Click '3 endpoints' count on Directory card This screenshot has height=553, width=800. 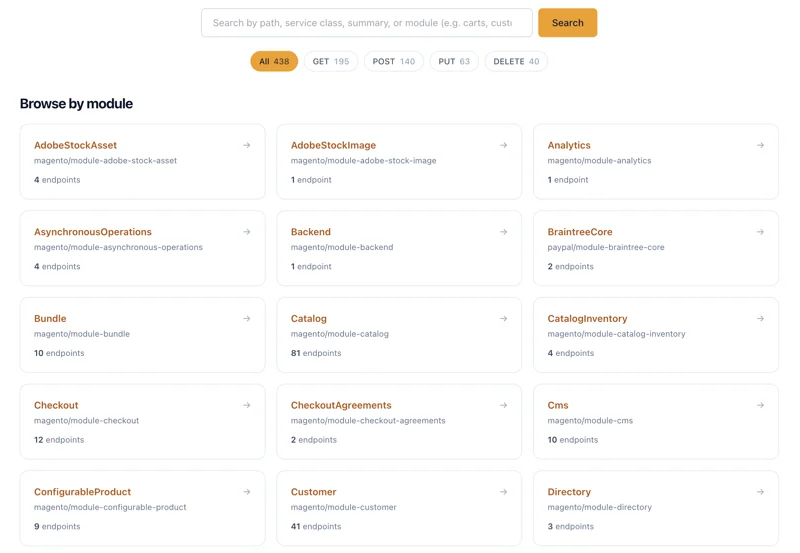(x=570, y=526)
